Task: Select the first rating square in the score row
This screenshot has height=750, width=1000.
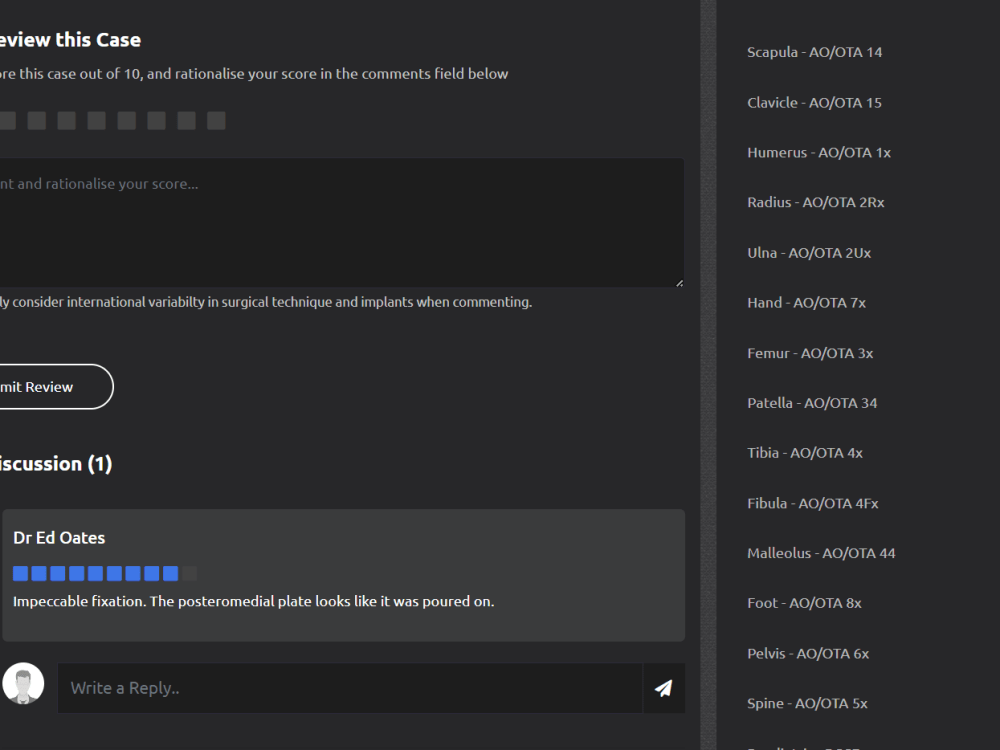Action: tap(7, 119)
